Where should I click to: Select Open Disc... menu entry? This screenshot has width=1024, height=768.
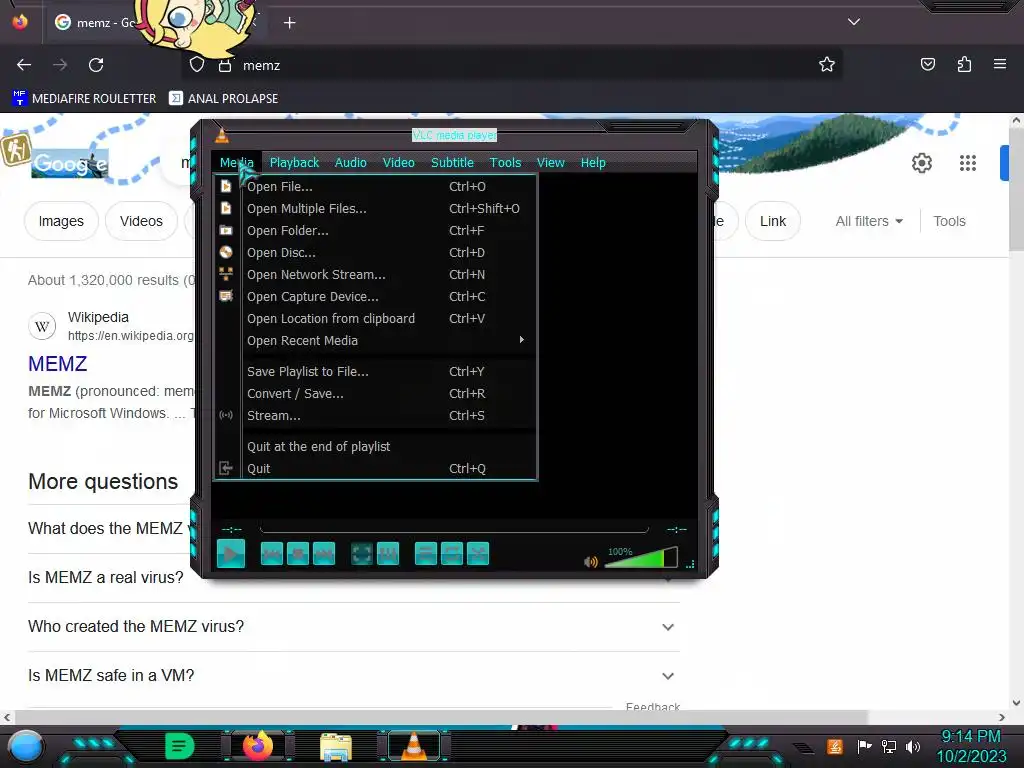(x=376, y=253)
